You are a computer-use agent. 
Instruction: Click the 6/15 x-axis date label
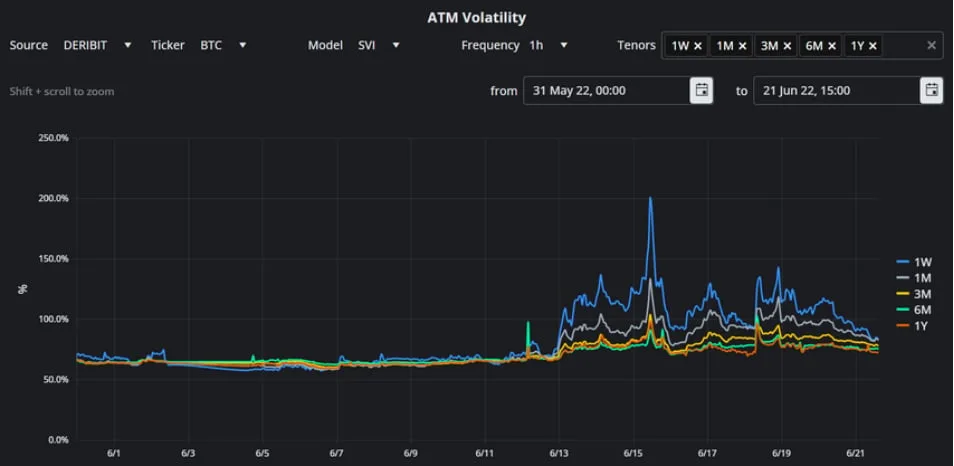point(633,454)
